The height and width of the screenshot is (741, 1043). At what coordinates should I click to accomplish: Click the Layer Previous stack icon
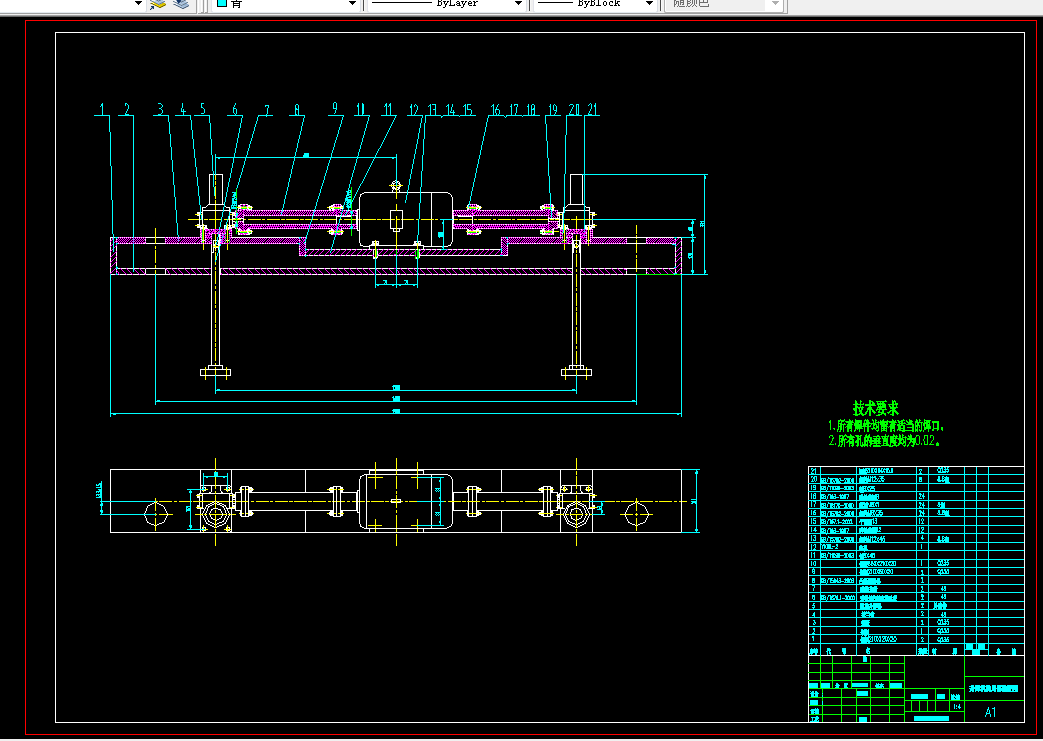pyautogui.click(x=181, y=4)
